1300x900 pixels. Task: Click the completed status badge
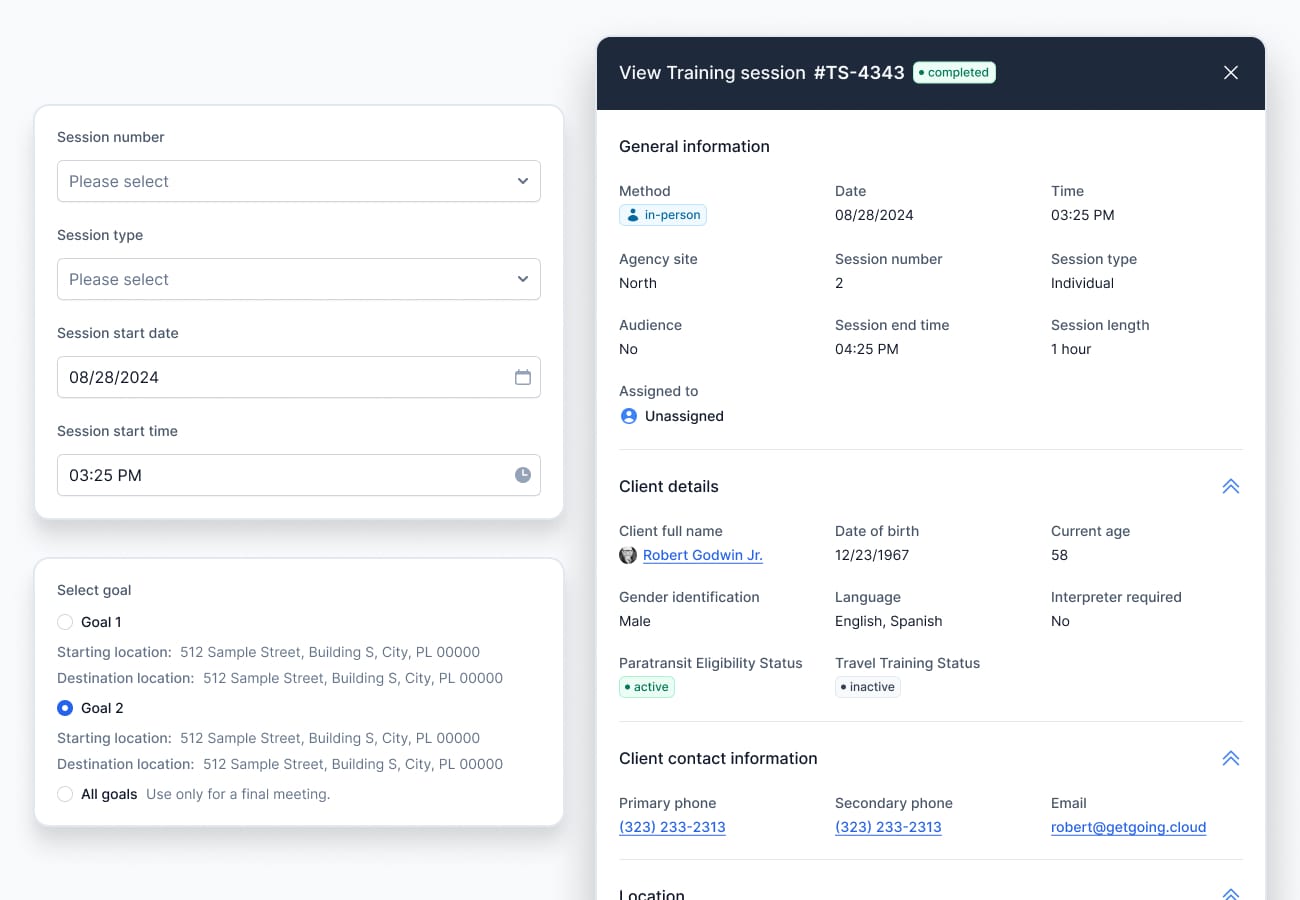point(954,72)
